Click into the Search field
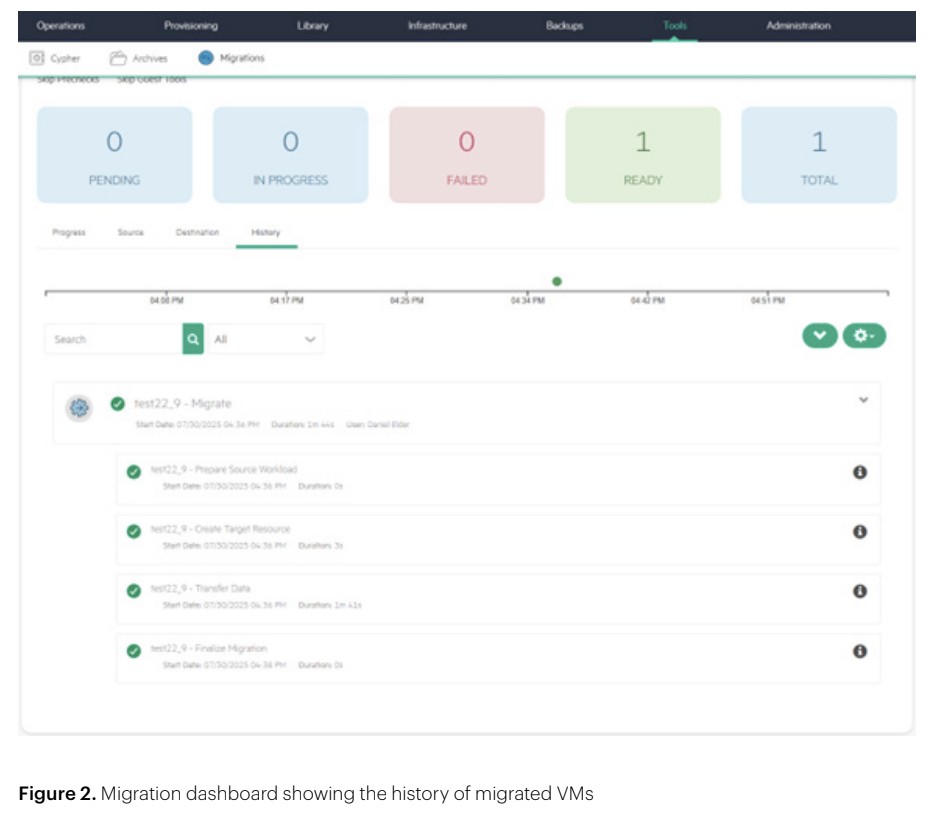The height and width of the screenshot is (818, 944). [113, 339]
